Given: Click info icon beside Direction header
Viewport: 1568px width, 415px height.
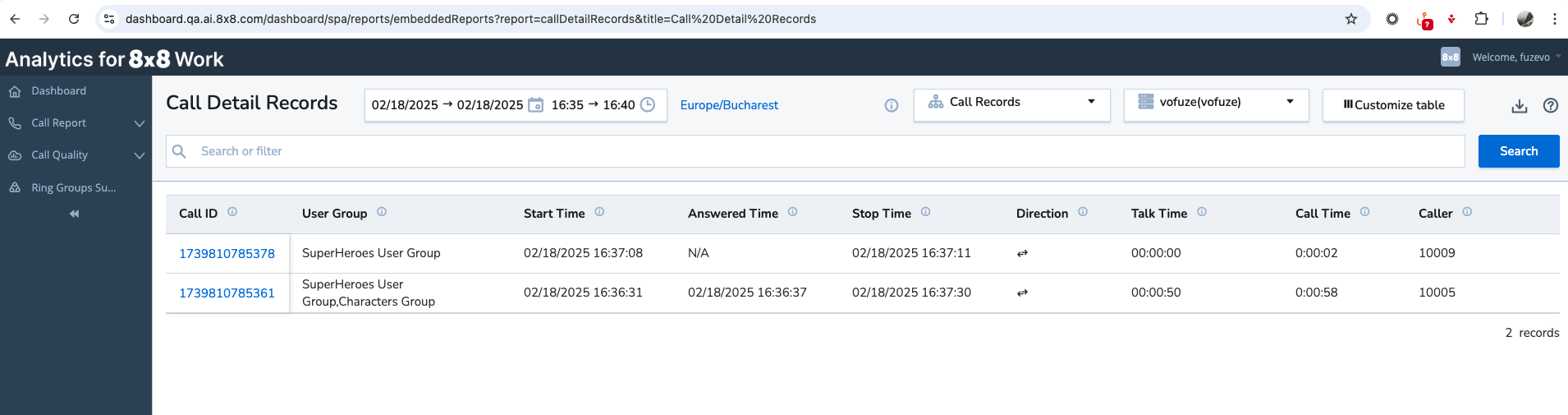Looking at the screenshot, I should 1083,211.
